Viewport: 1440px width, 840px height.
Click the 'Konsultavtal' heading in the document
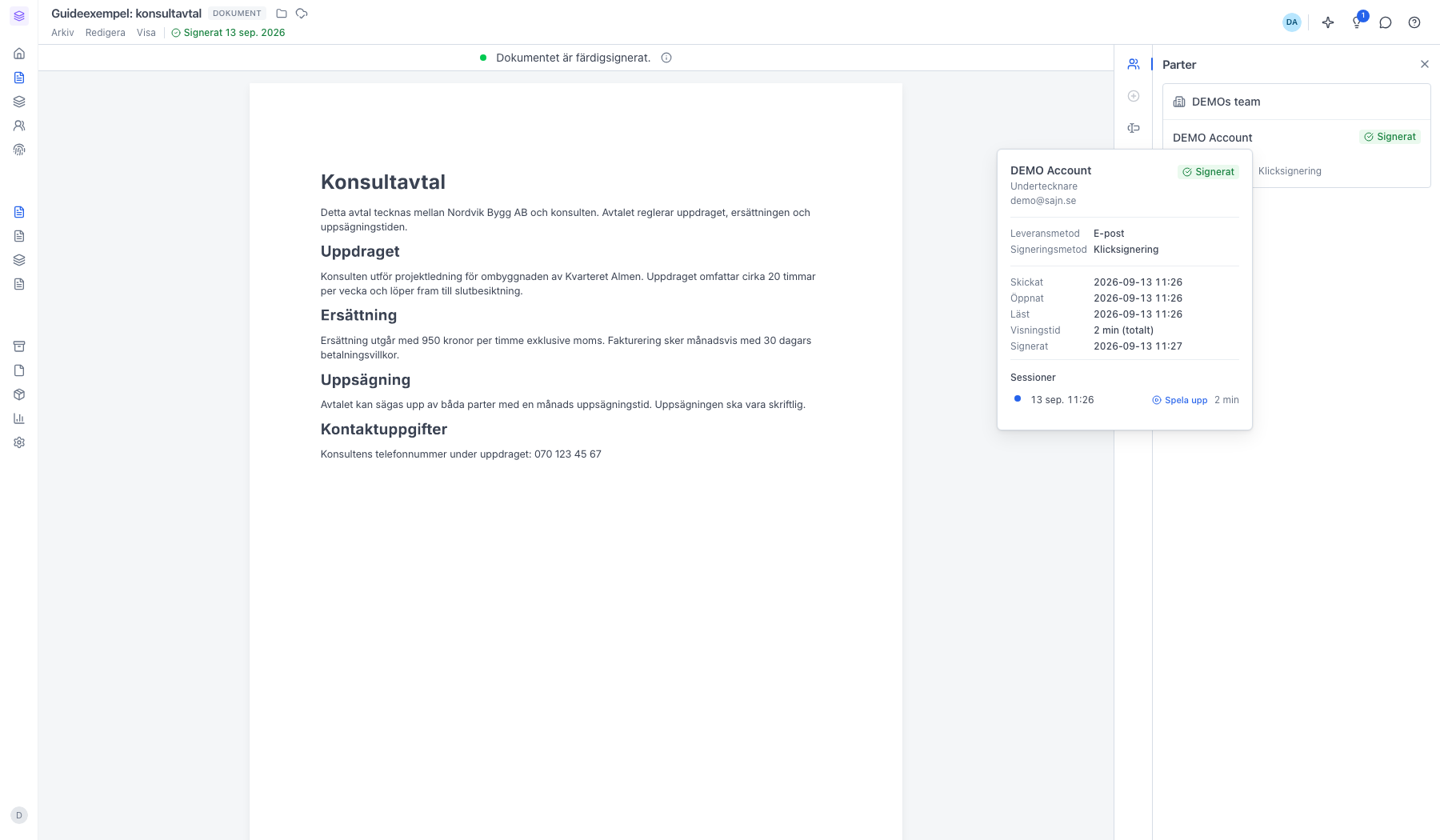(x=383, y=182)
